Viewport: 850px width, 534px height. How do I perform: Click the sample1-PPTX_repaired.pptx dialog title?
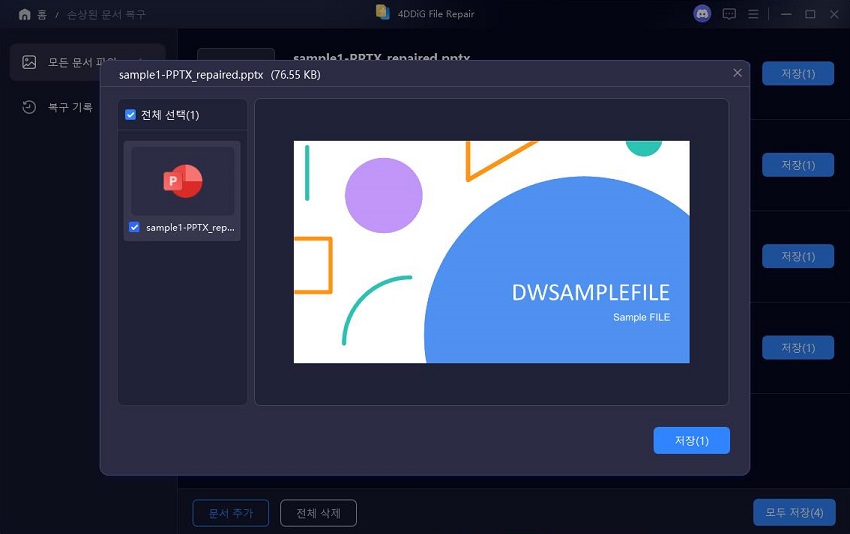[191, 75]
